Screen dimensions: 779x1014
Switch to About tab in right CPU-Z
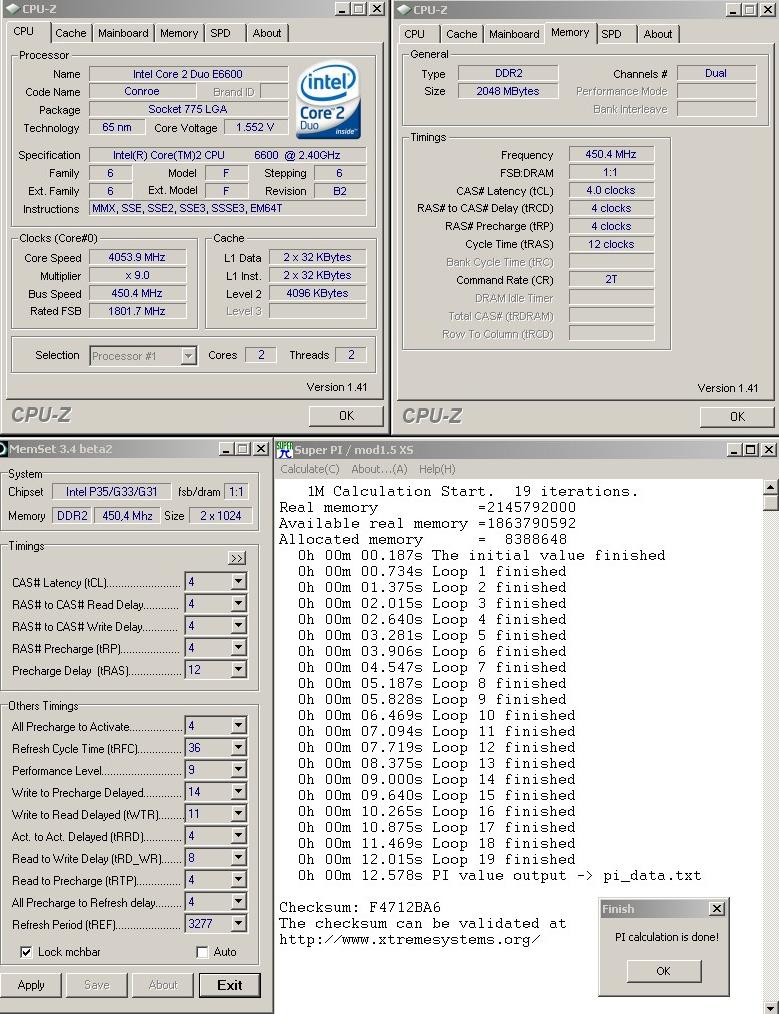(657, 34)
